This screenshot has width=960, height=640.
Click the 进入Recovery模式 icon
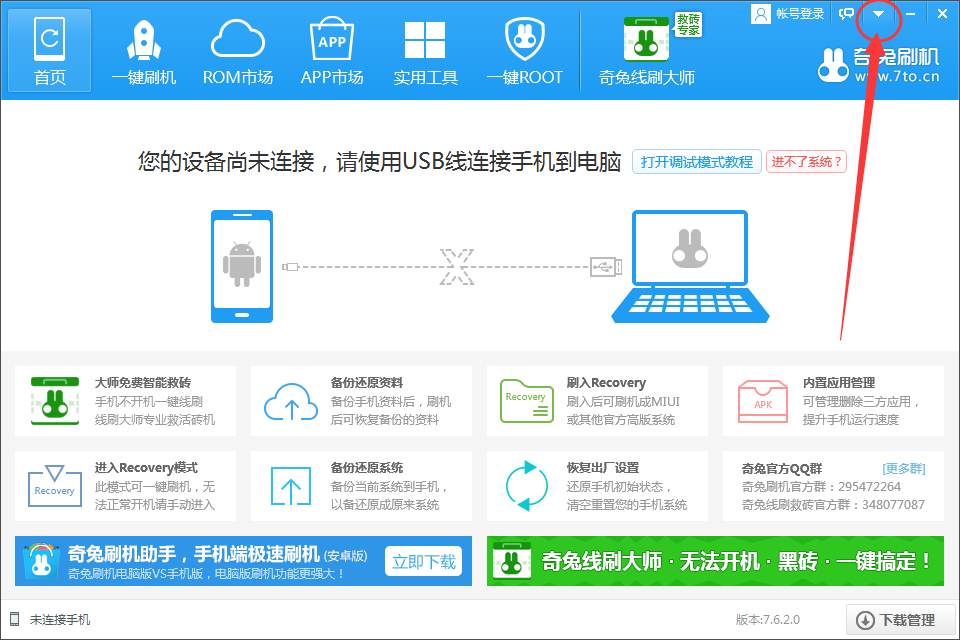coord(55,488)
